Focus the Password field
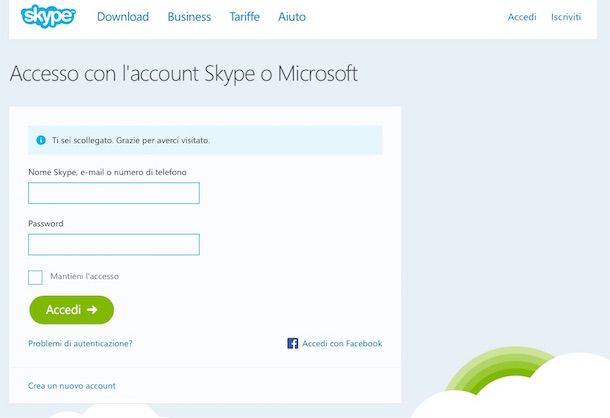 114,244
